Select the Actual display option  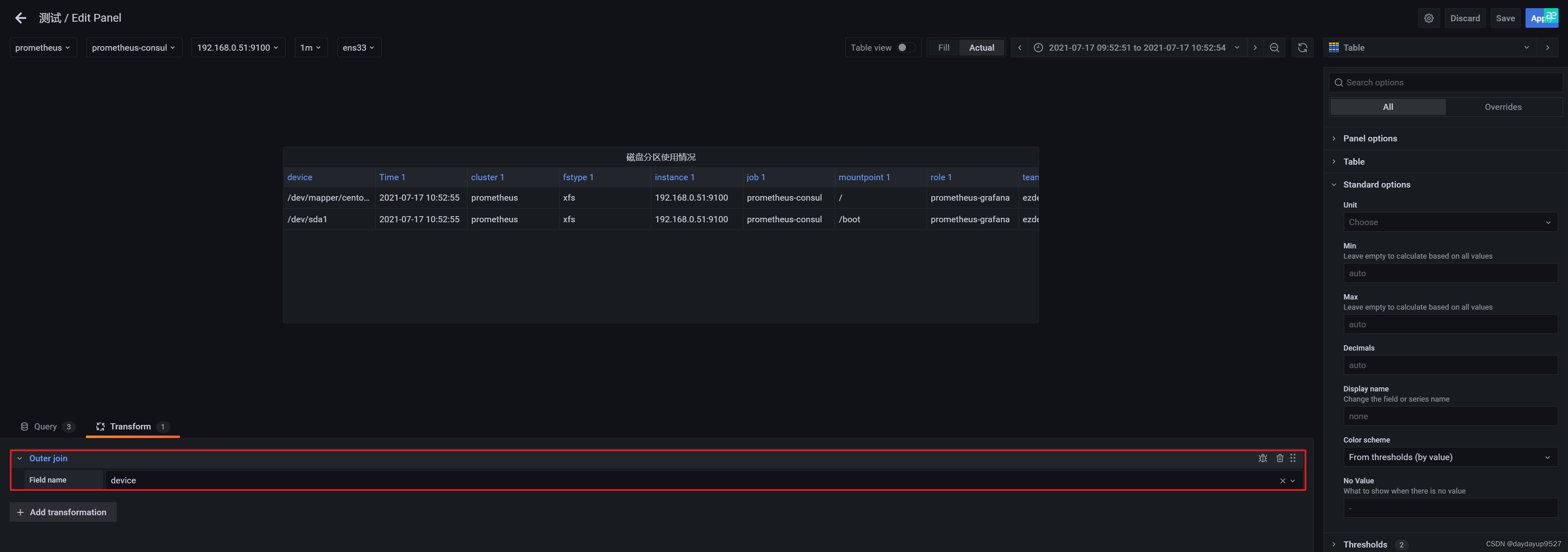[981, 47]
